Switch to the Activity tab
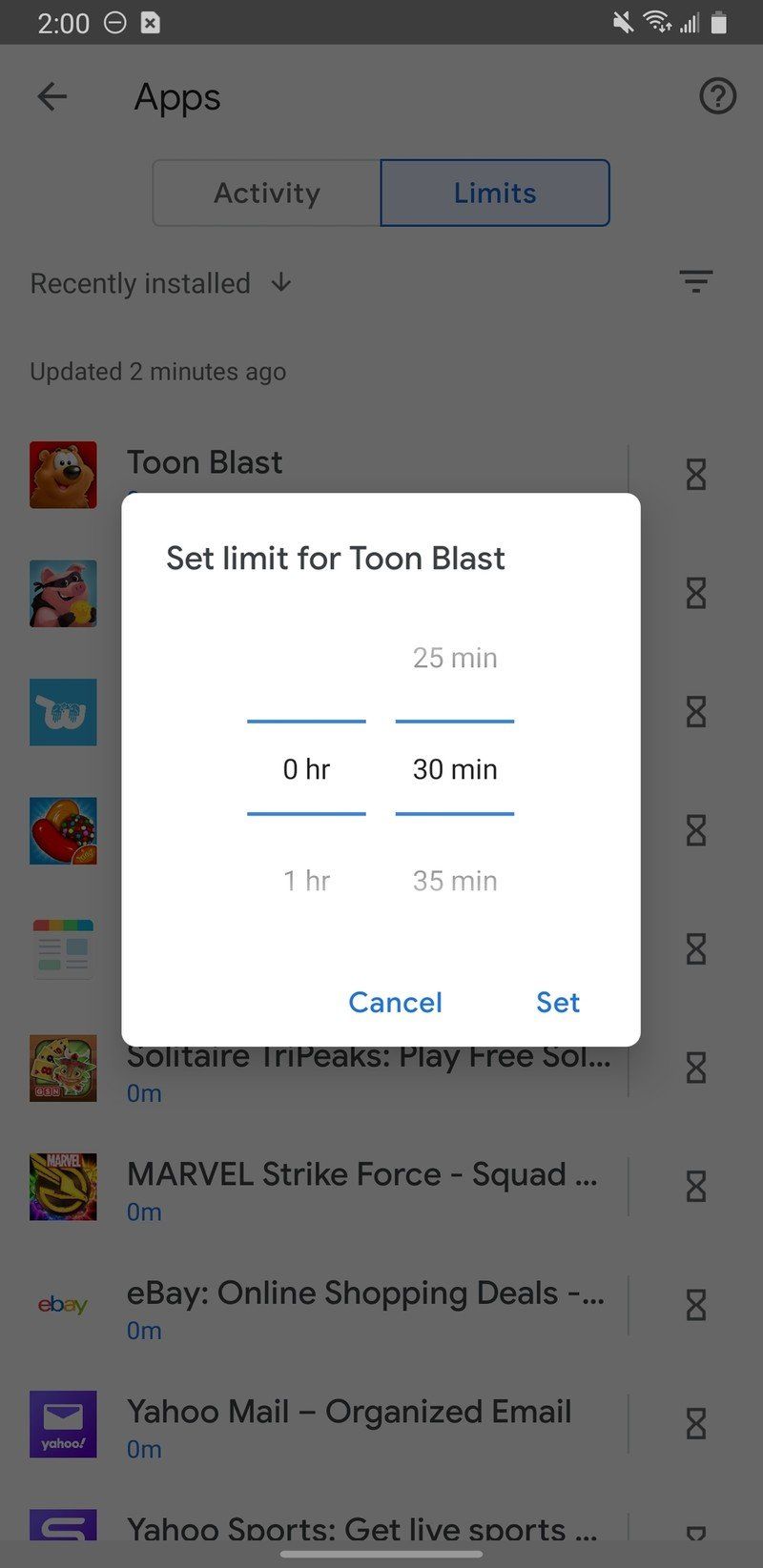 pyautogui.click(x=266, y=193)
